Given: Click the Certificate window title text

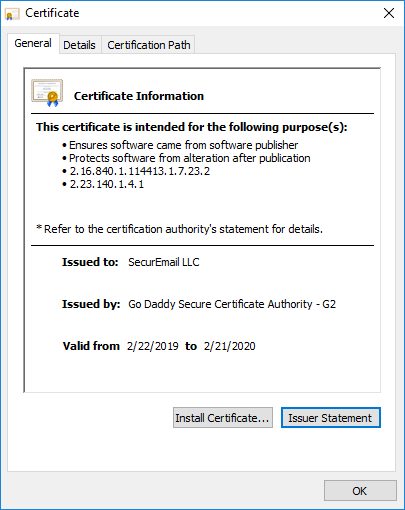Looking at the screenshot, I should [52, 13].
